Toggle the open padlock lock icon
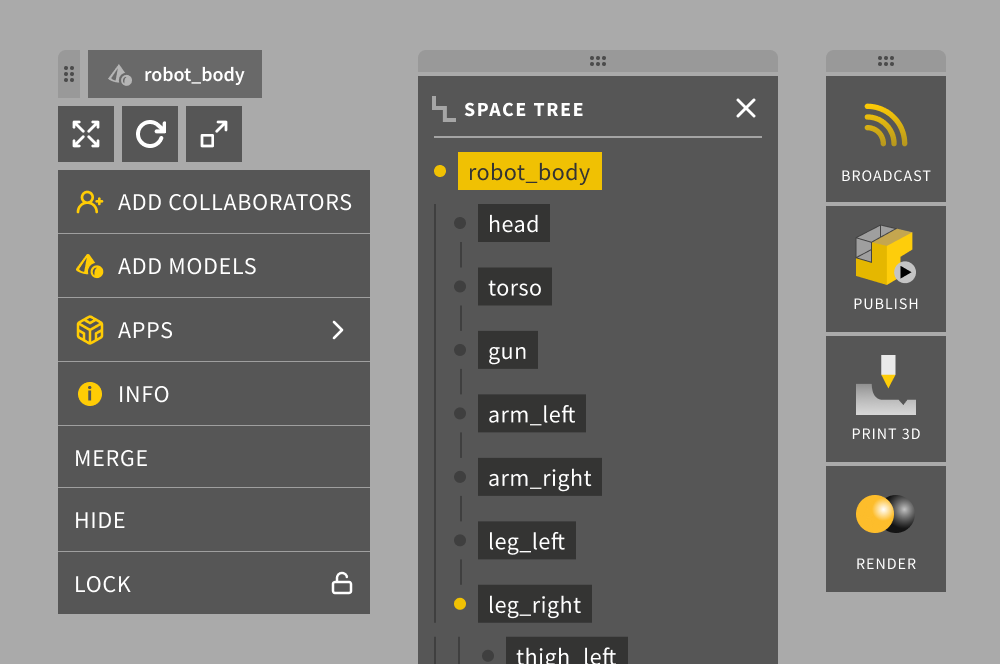 pos(342,583)
